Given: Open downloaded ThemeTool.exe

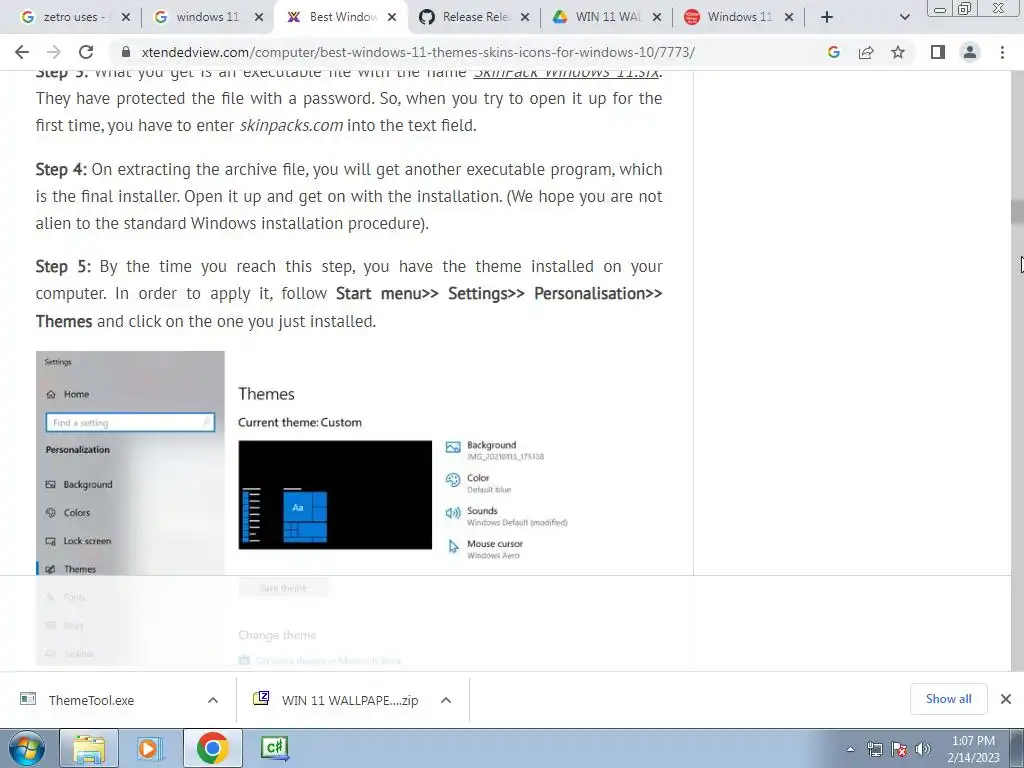Looking at the screenshot, I should (91, 700).
